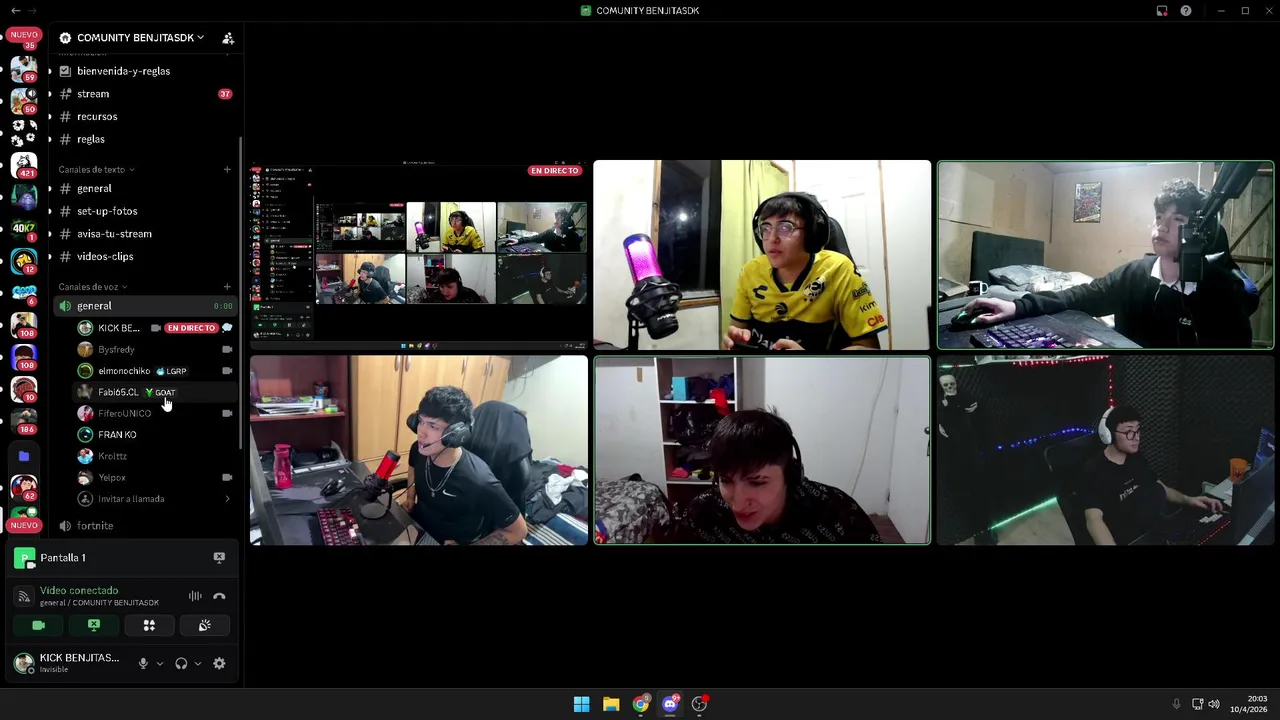Viewport: 1280px width, 720px height.
Task: Focus video tile with skeleton and LED lights
Action: (1106, 450)
